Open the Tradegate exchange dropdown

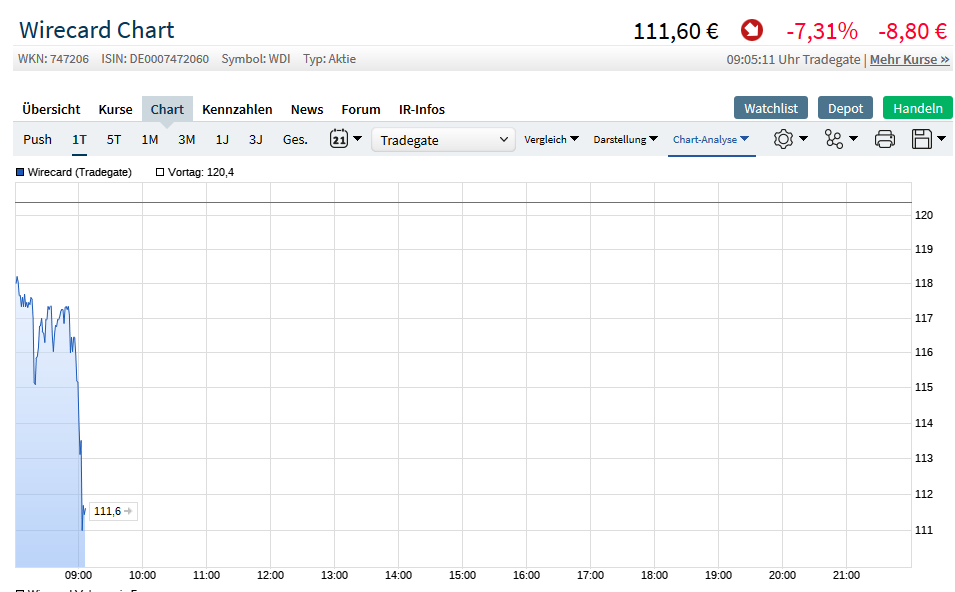(443, 140)
